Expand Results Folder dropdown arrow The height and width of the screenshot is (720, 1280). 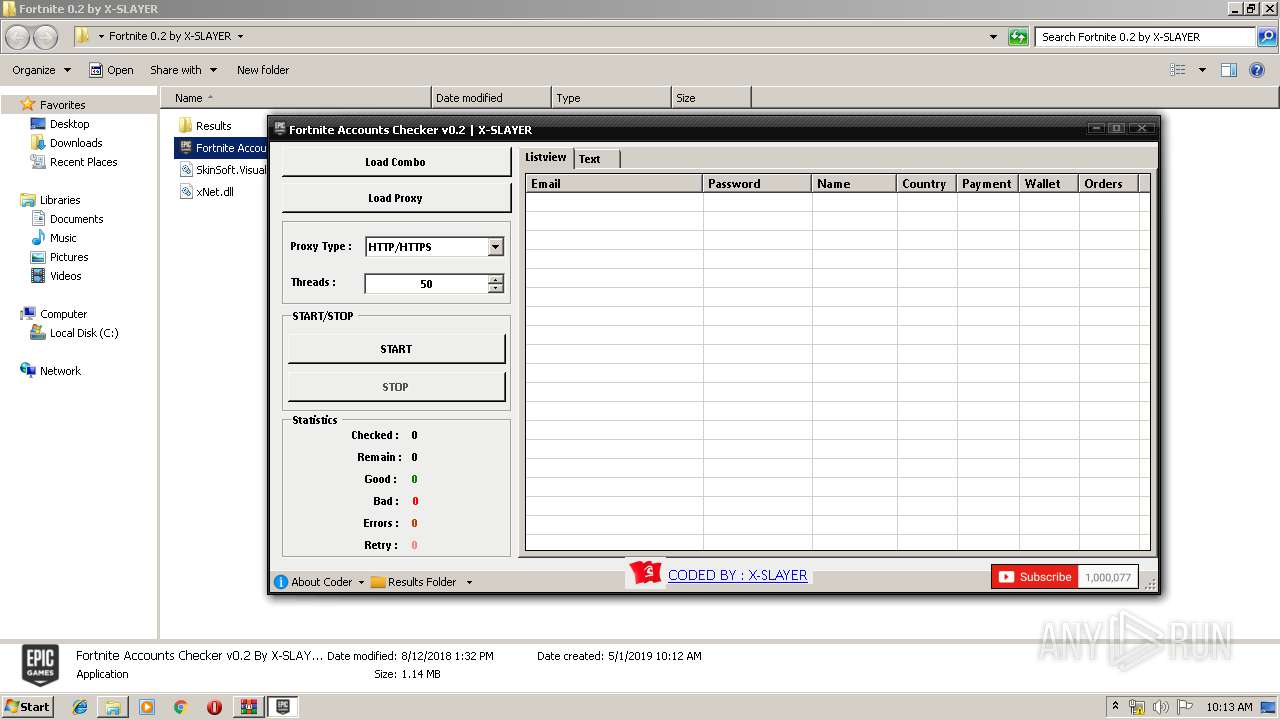click(x=469, y=582)
